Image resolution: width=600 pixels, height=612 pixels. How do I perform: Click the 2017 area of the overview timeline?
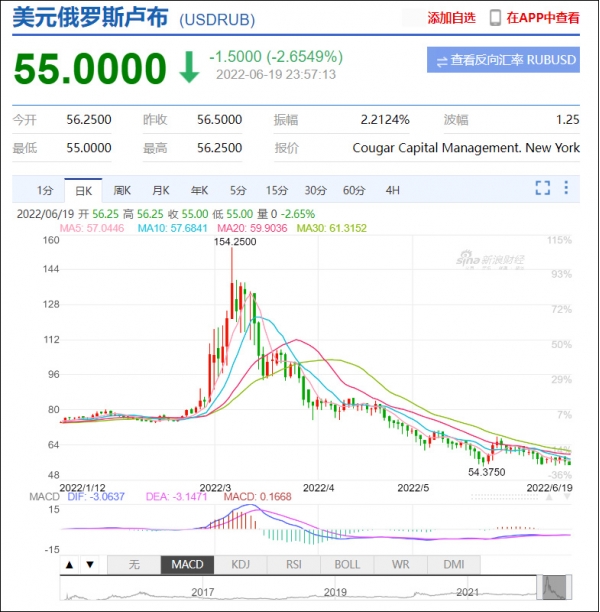tap(203, 592)
